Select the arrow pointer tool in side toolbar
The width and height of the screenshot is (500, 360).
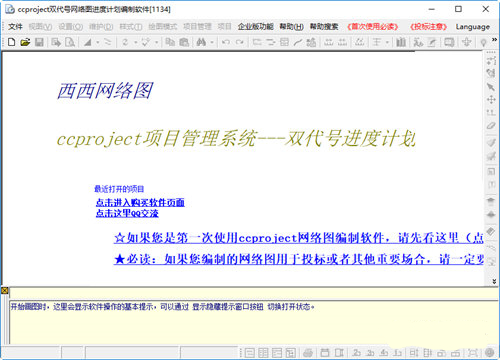491,87
